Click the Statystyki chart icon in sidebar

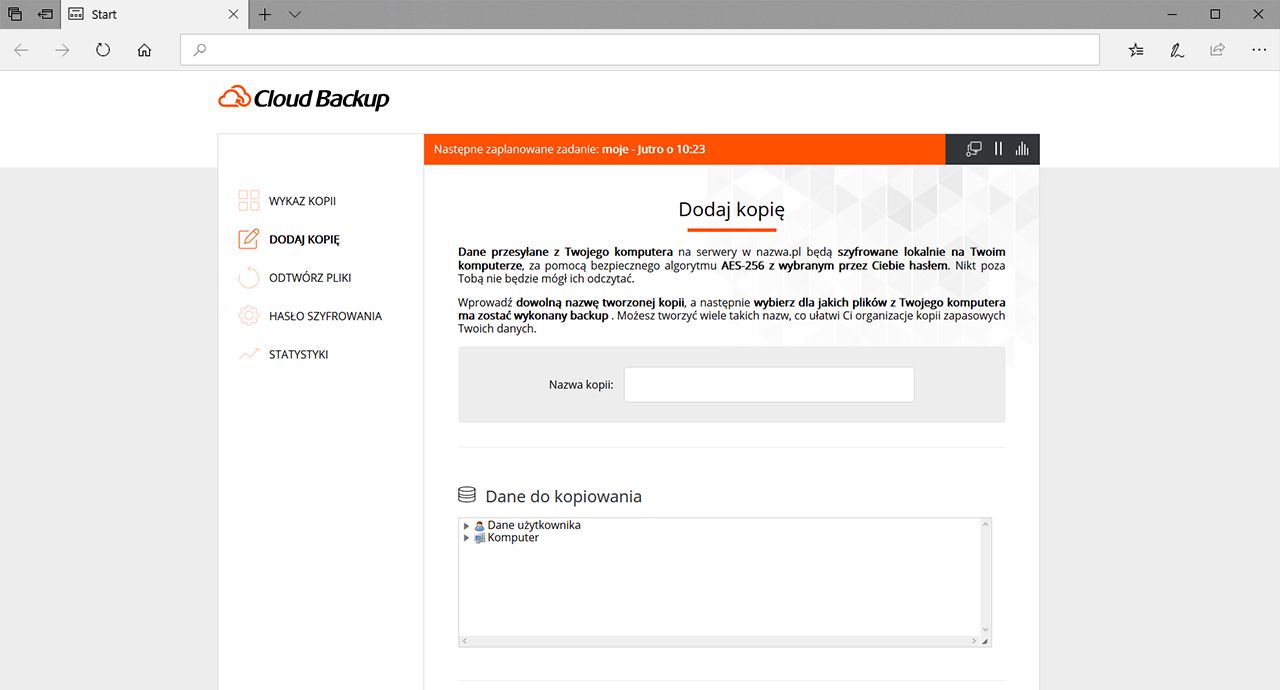pos(249,354)
